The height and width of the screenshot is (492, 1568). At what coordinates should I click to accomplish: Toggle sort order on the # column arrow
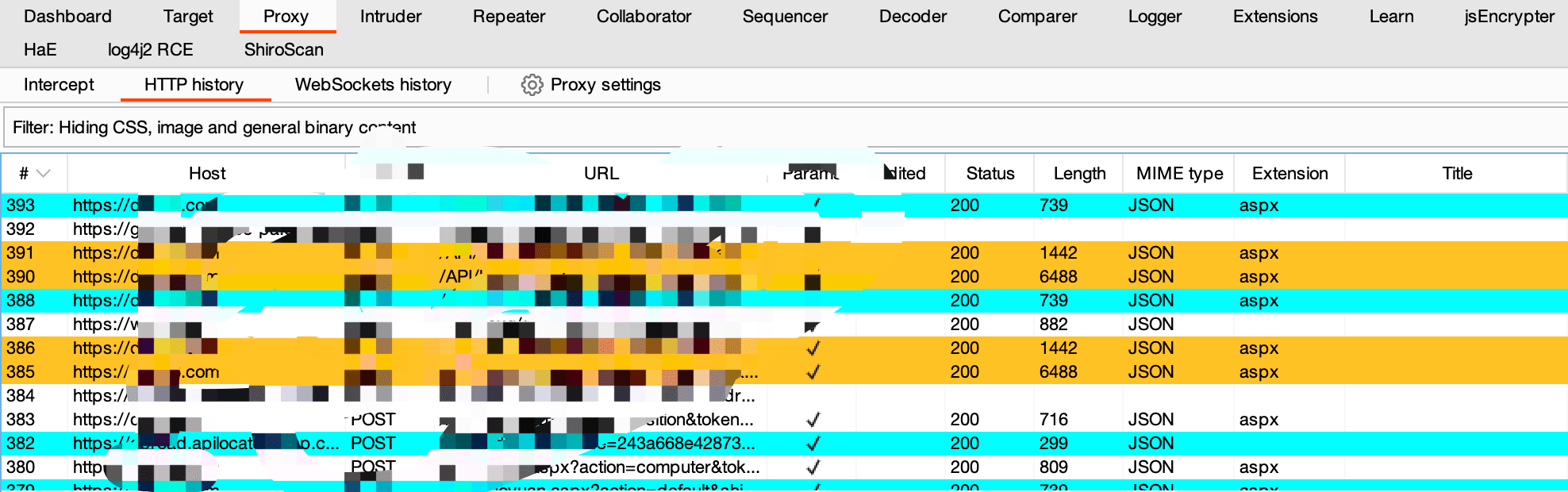(x=44, y=173)
